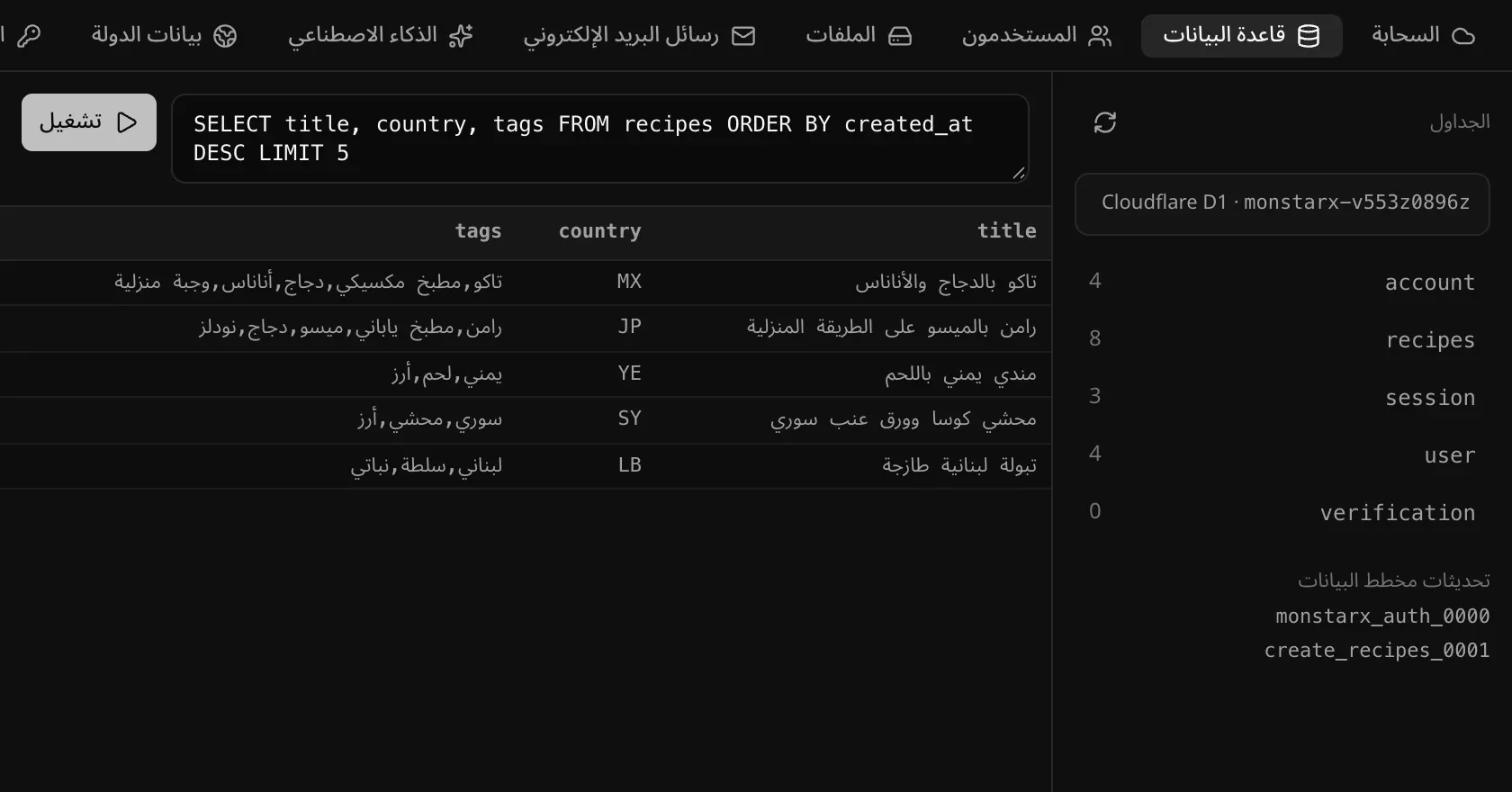The image size is (1512, 792).
Task: Click the JP country cell
Action: (x=630, y=327)
